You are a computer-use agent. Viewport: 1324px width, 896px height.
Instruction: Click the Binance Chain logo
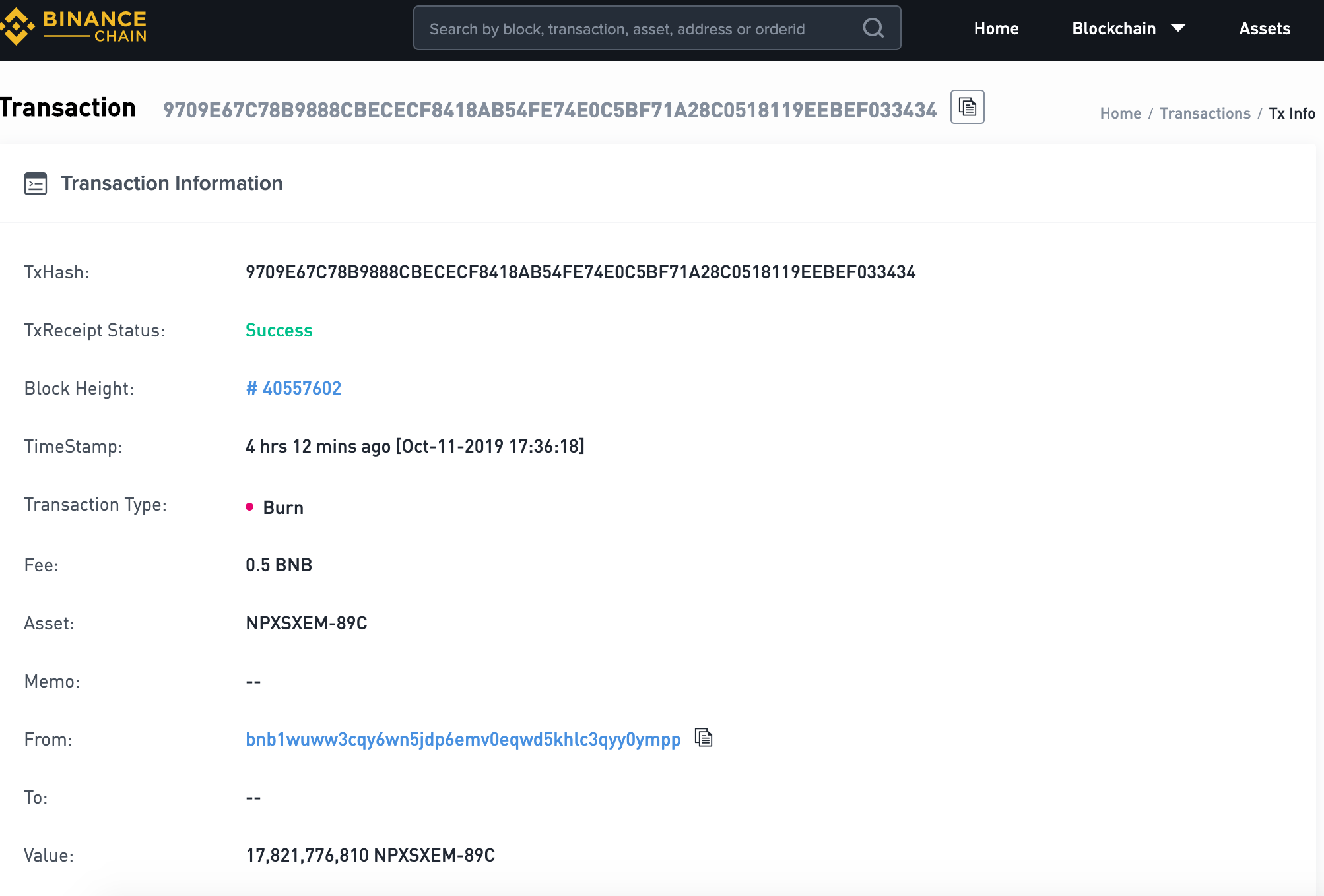(x=74, y=27)
